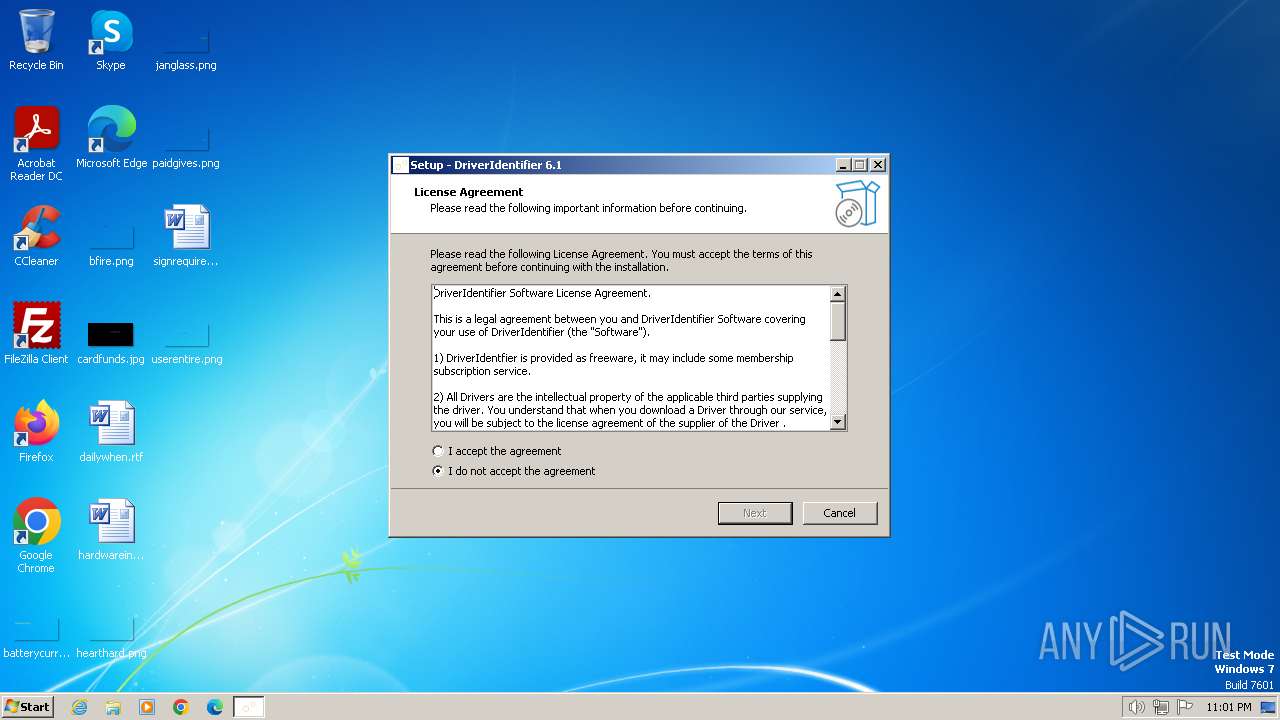Open the Recycle Bin desktop icon
This screenshot has width=1280, height=720.
point(36,40)
